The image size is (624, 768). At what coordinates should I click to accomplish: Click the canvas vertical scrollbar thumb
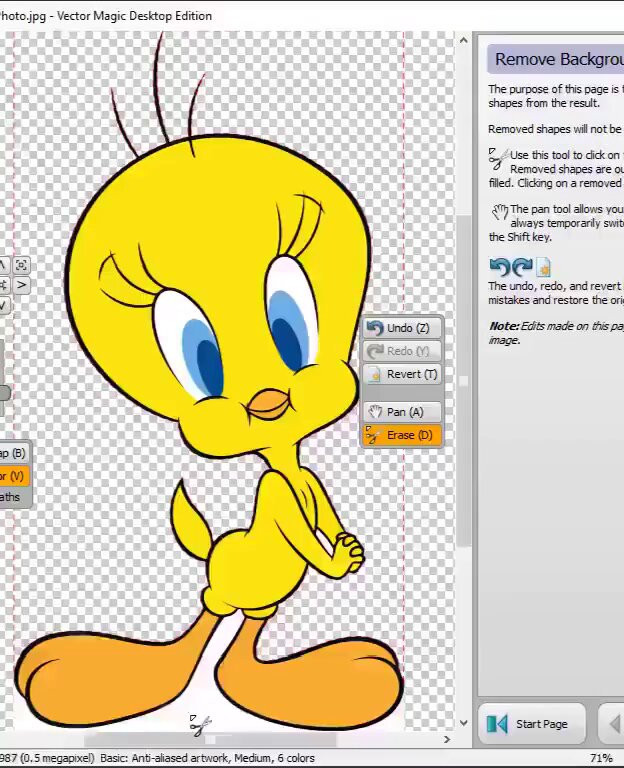463,380
